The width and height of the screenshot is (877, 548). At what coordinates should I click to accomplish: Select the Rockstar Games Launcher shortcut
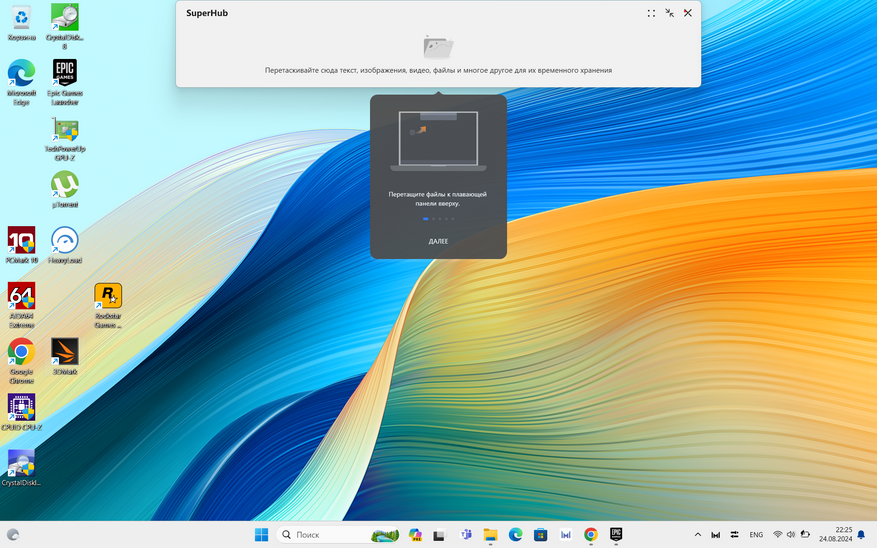(107, 297)
